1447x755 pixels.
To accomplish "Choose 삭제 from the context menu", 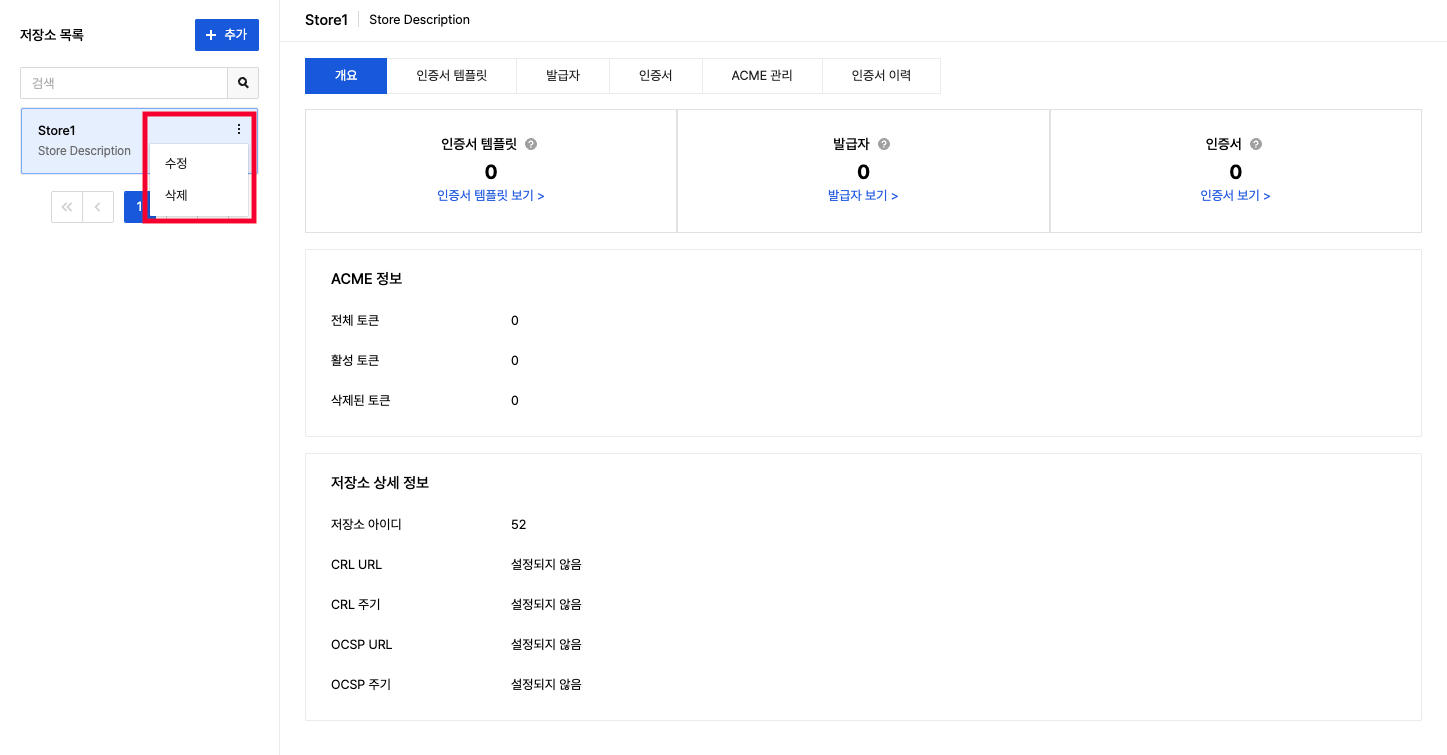I will pos(177,195).
